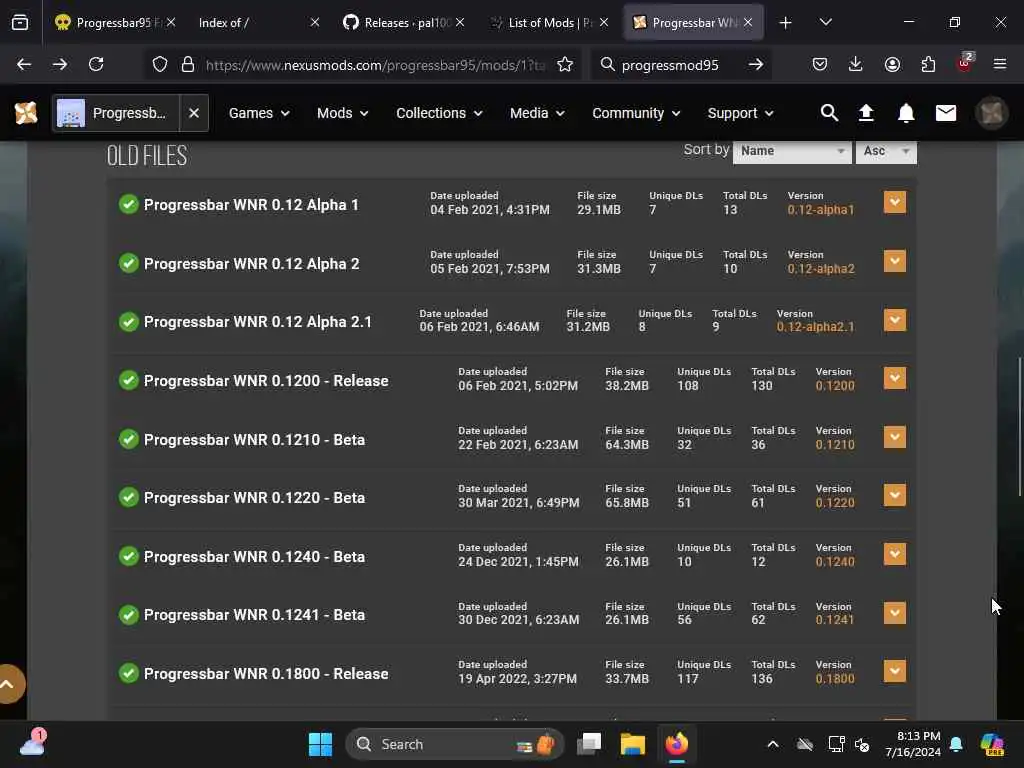Click the site padlock icon

[188, 64]
